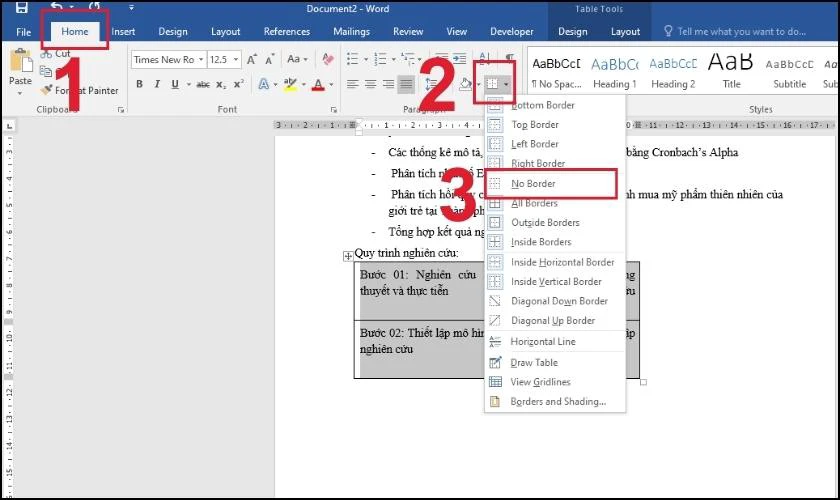The image size is (840, 500).
Task: Open Table Tools Design tab
Action: (x=573, y=32)
